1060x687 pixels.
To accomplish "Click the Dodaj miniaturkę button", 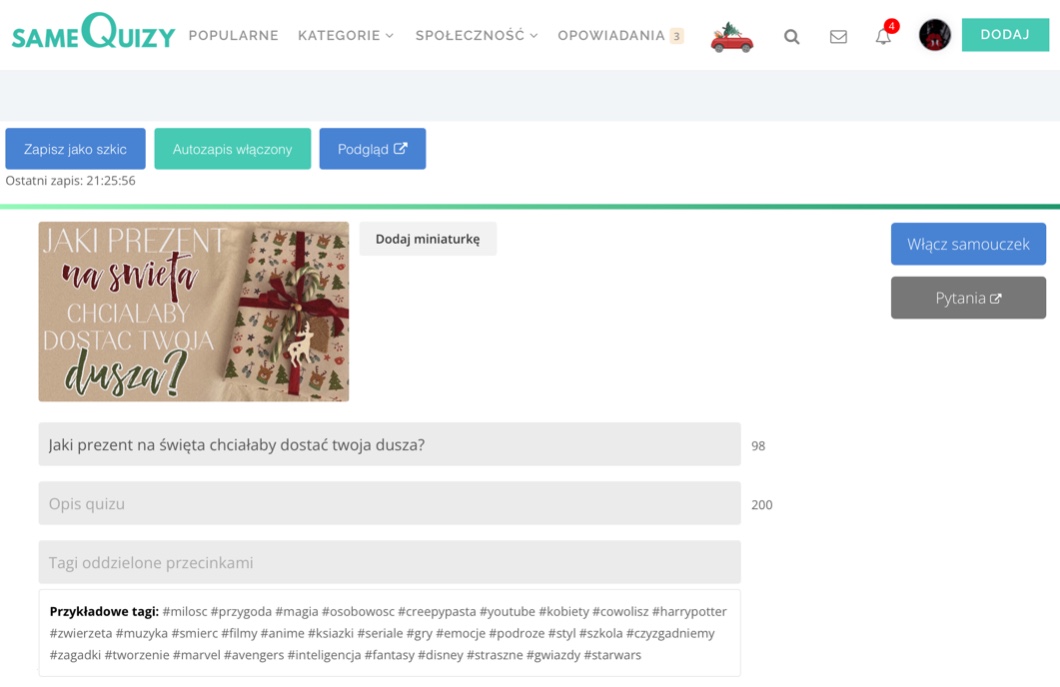I will (428, 239).
